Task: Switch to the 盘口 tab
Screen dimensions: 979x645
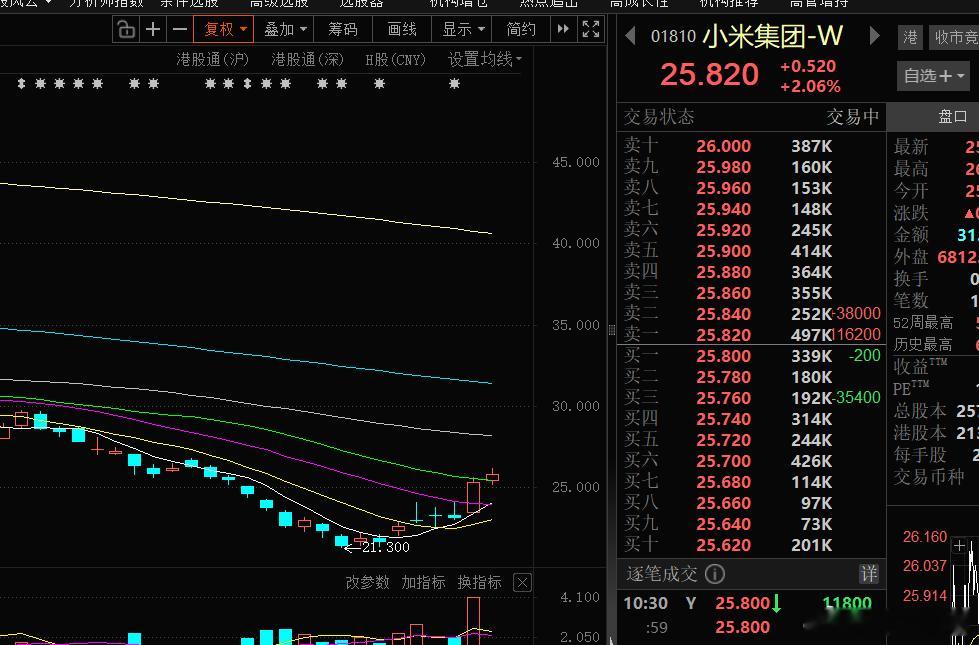Action: pos(952,117)
